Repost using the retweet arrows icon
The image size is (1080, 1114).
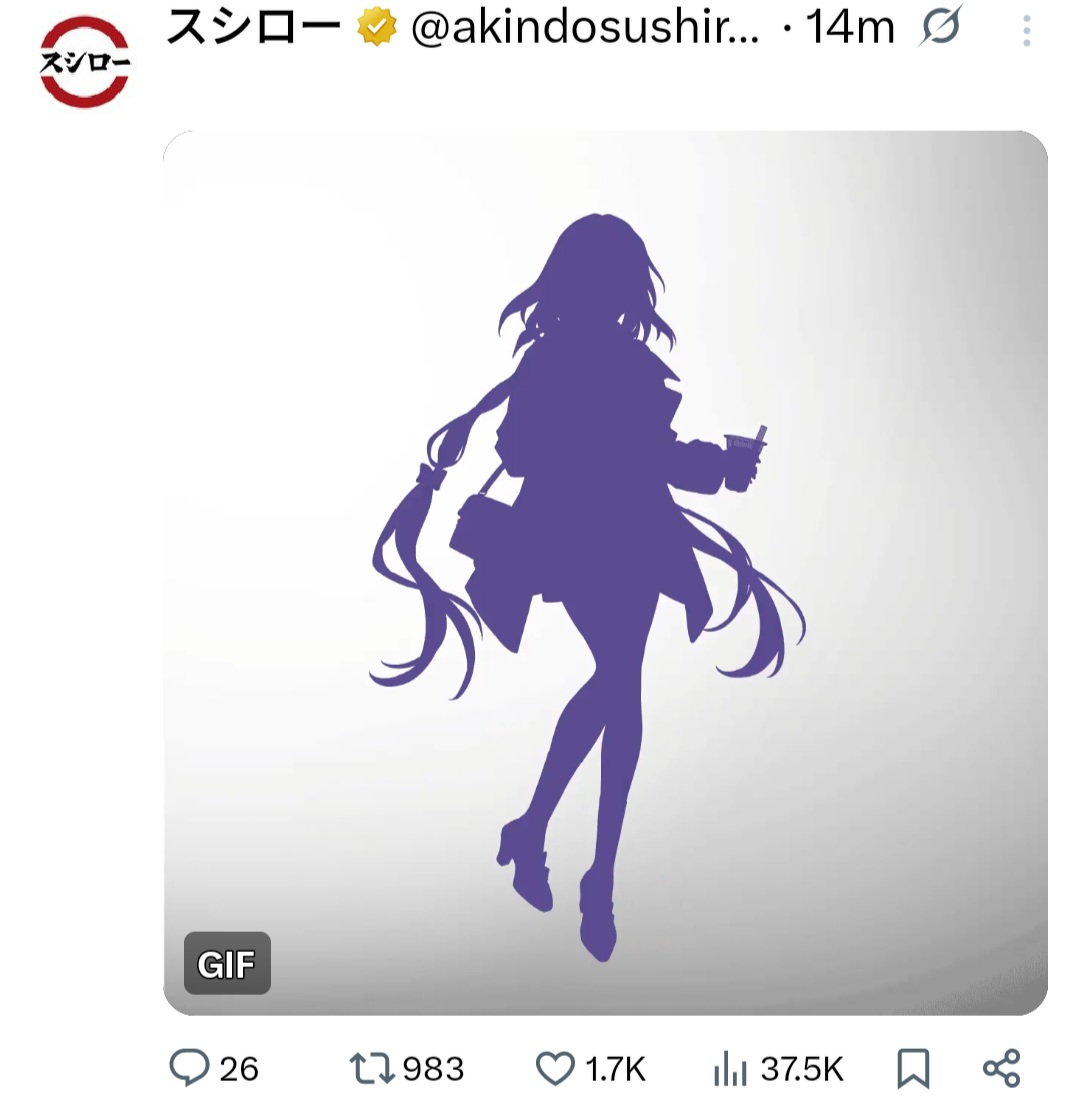372,1068
